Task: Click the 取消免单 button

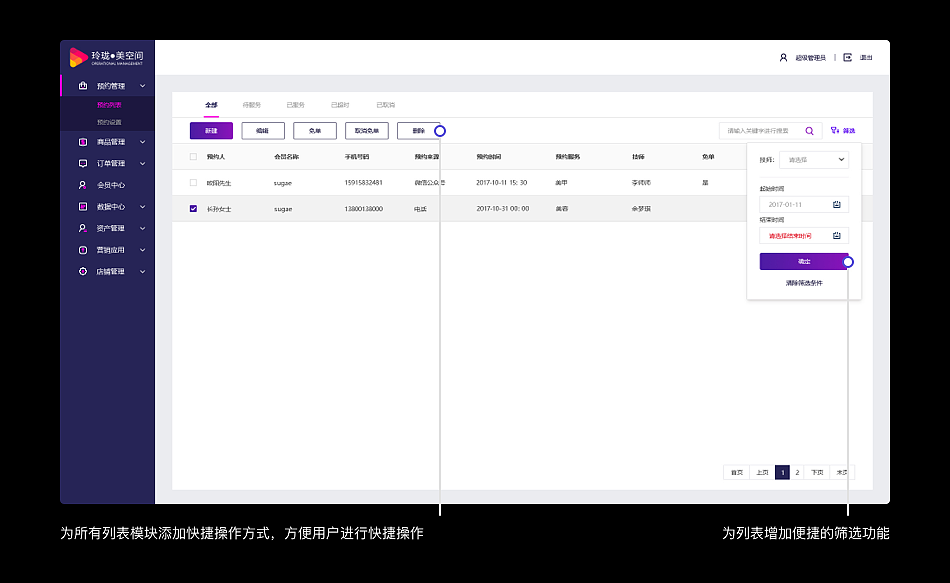Action: tap(367, 131)
